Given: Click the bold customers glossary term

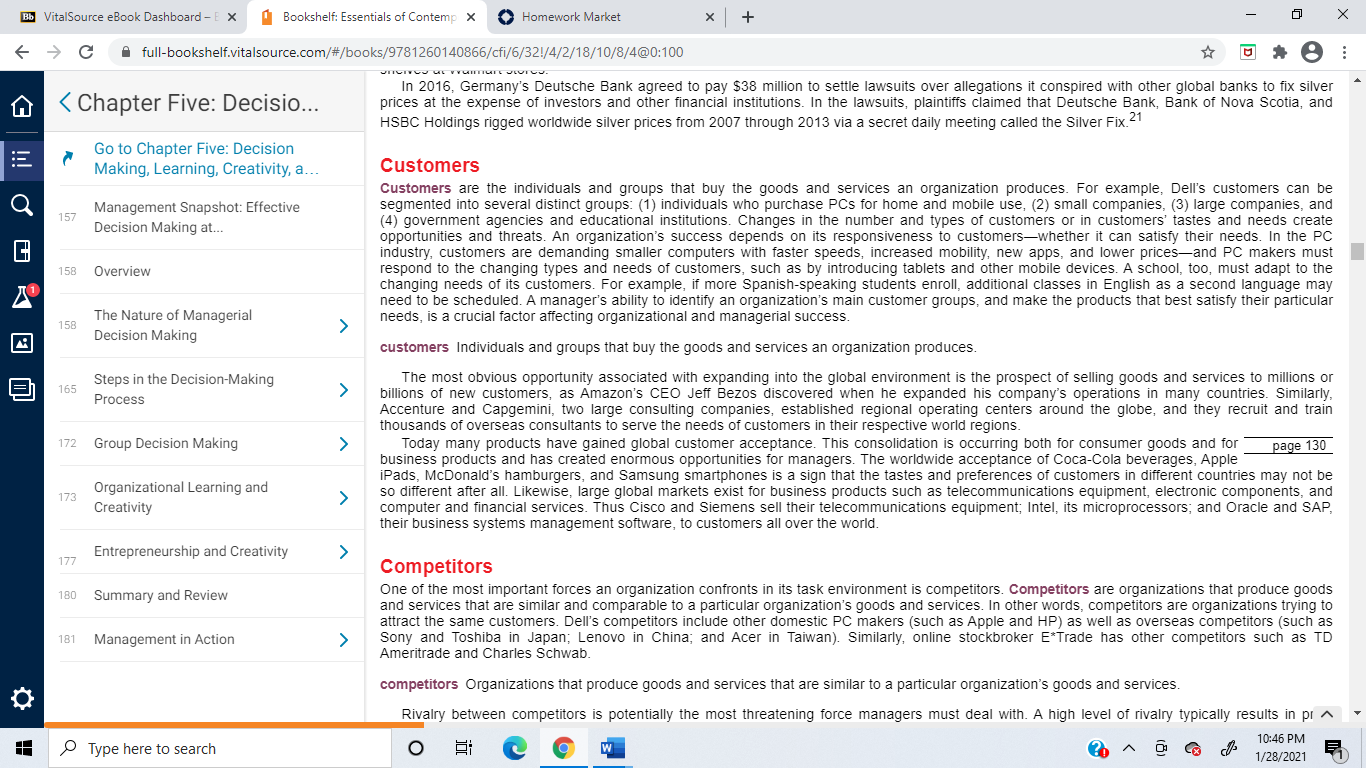Looking at the screenshot, I should (x=414, y=347).
